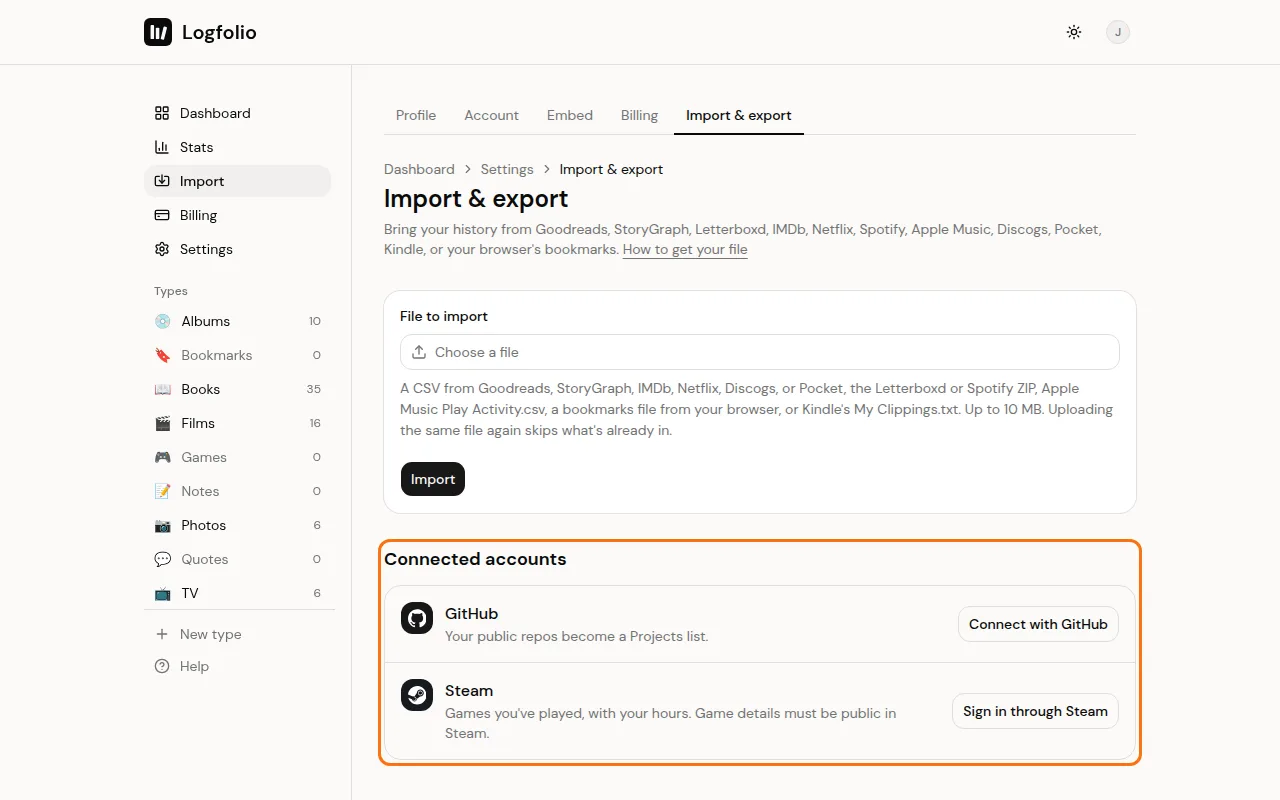
Task: Open the How to get your file link
Action: 685,249
